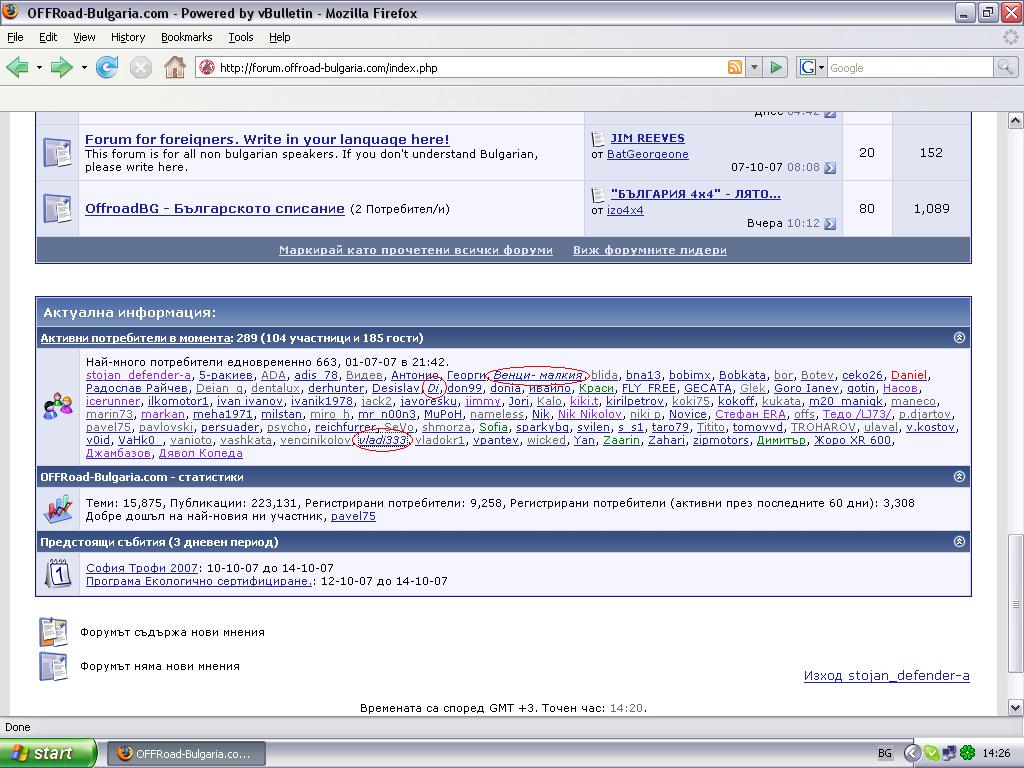Screen dimensions: 1024x768
Task: Click the Forward navigation arrow
Action: tap(61, 67)
